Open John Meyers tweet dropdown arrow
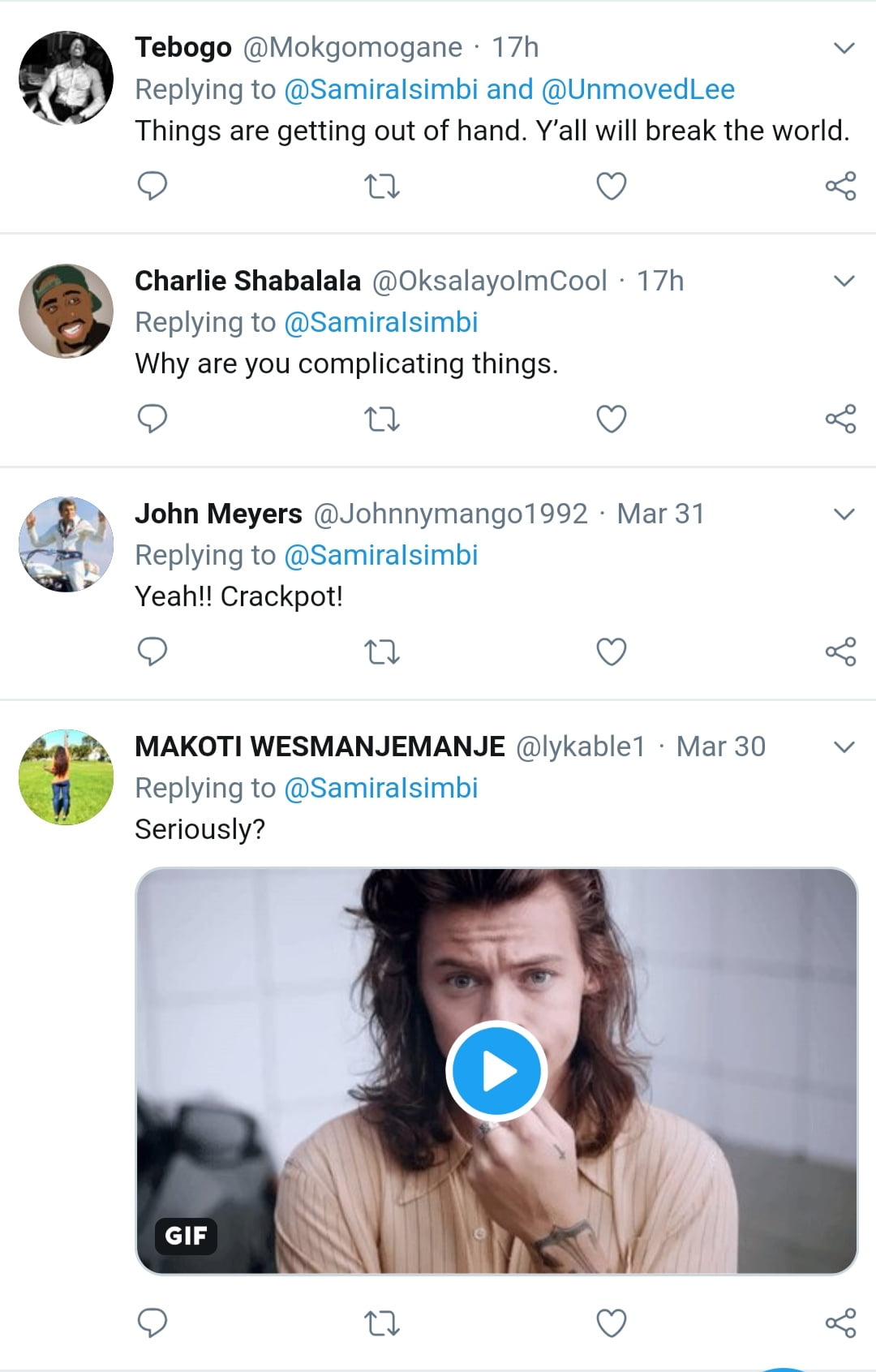876x1372 pixels. [x=844, y=514]
